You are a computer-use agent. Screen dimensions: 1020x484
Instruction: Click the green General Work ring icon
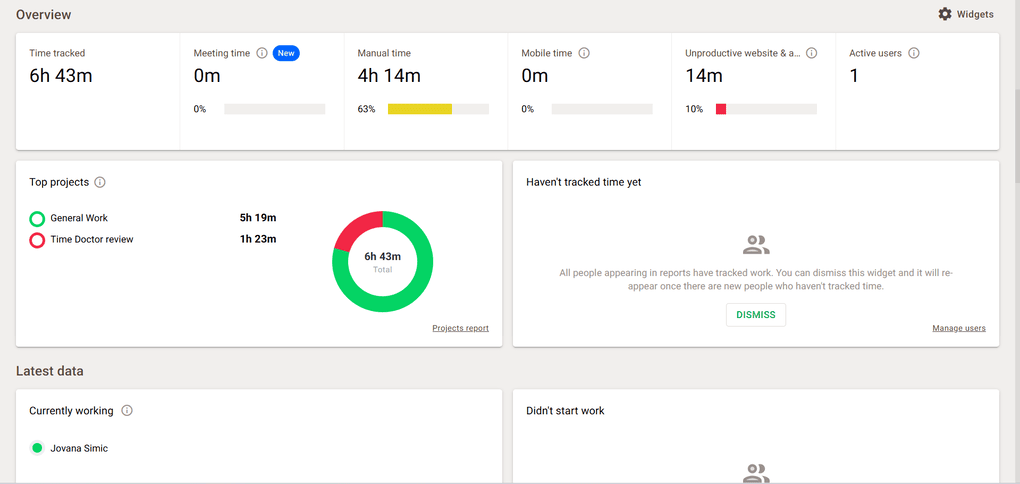[x=37, y=219]
